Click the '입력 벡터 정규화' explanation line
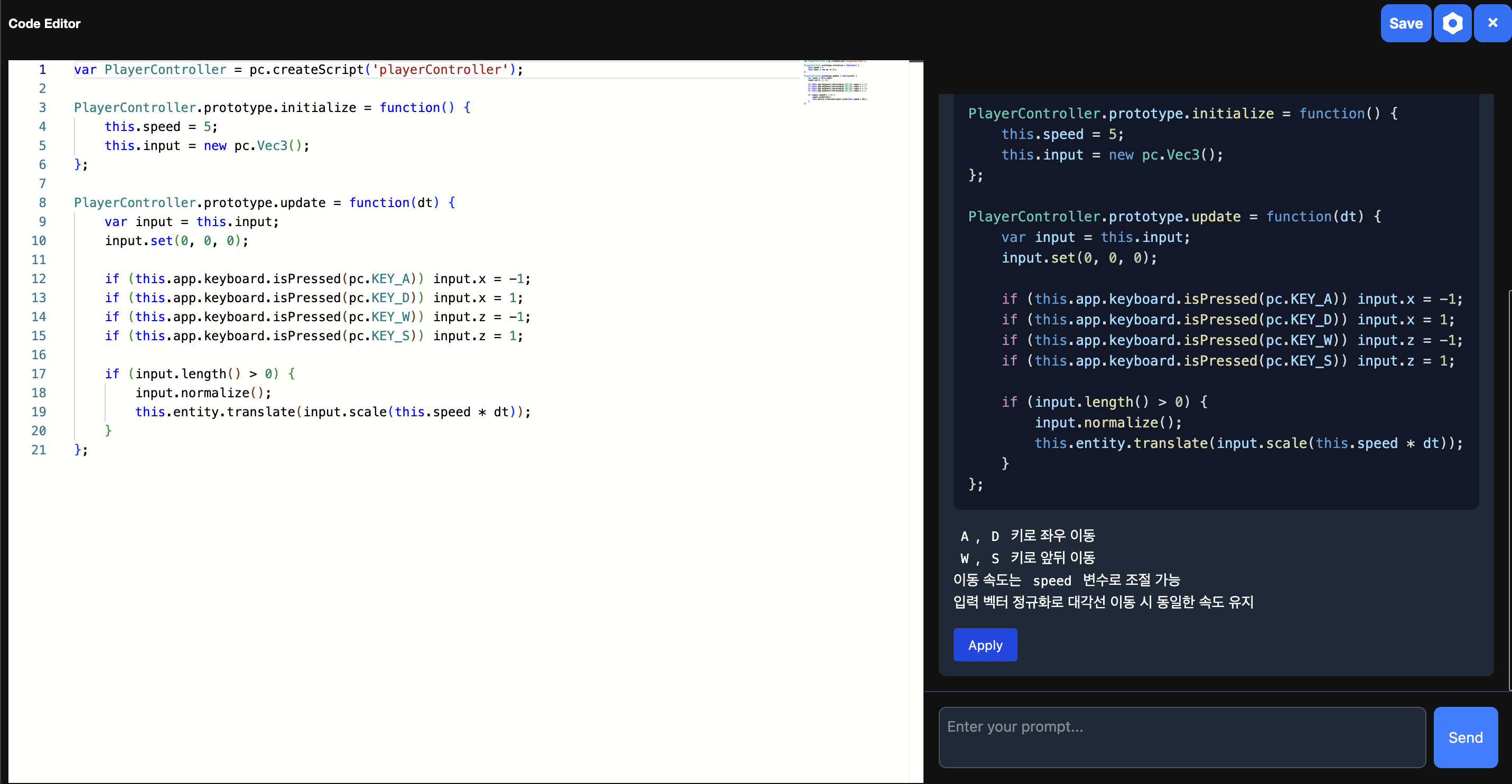This screenshot has height=784, width=1512. 1103,602
